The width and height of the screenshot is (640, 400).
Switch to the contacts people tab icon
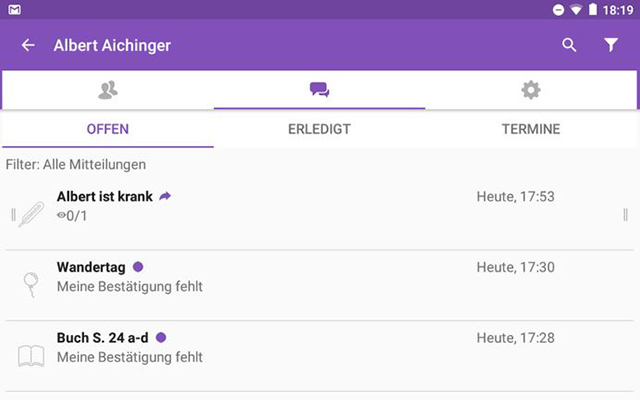pyautogui.click(x=108, y=90)
